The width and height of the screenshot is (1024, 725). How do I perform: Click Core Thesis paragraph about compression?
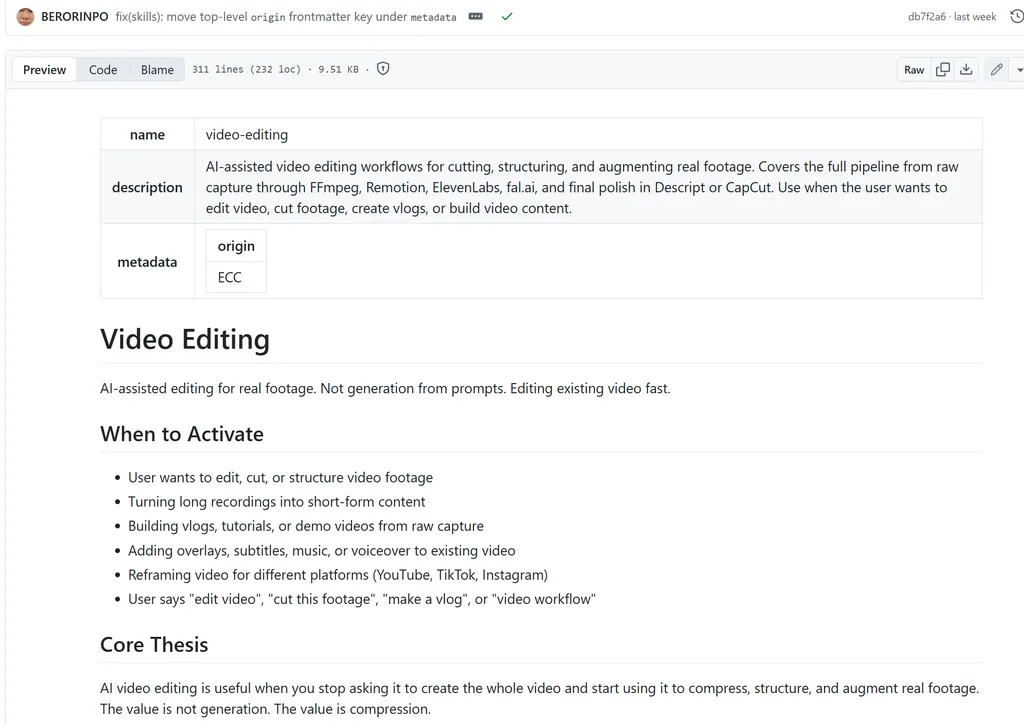point(539,698)
